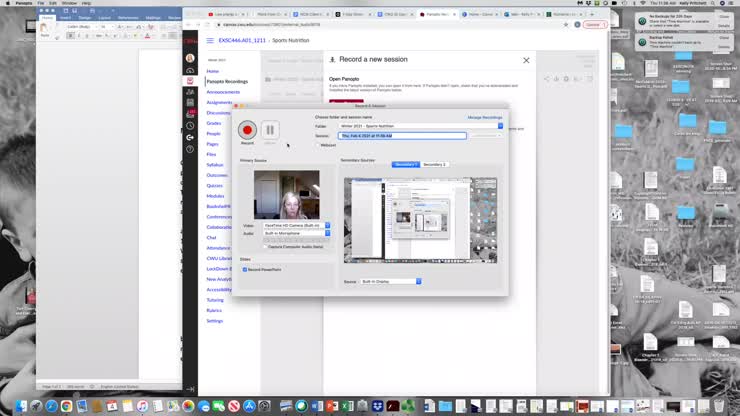Image resolution: width=740 pixels, height=416 pixels.
Task: Open Home in the course navigation
Action: [x=213, y=71]
